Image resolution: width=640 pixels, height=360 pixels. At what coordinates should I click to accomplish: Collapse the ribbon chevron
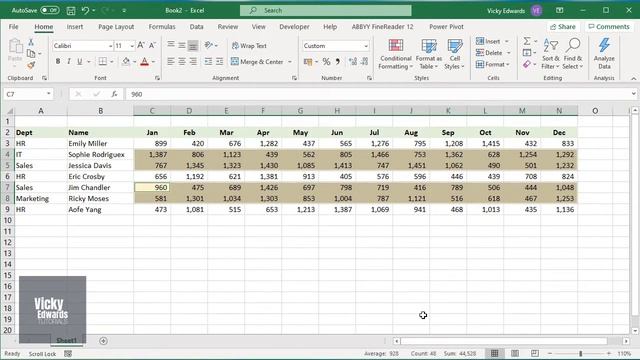click(x=633, y=78)
